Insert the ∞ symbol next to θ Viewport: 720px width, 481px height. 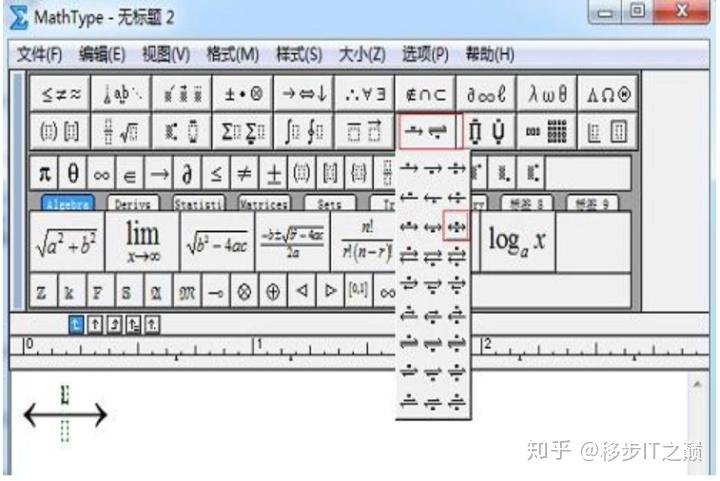coord(101,173)
